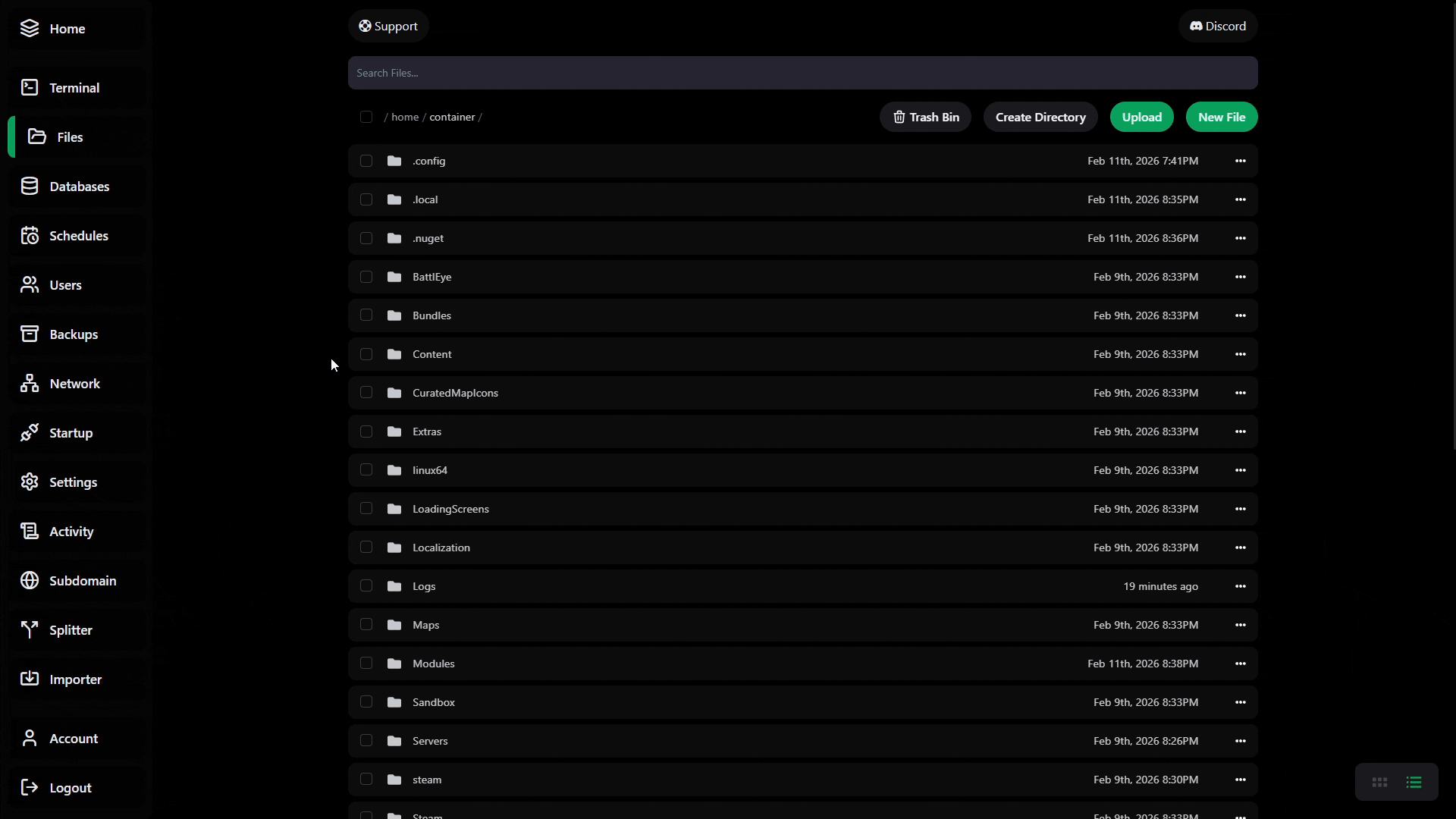Click the Databases sidebar icon
This screenshot has width=1456, height=819.
pyautogui.click(x=30, y=187)
